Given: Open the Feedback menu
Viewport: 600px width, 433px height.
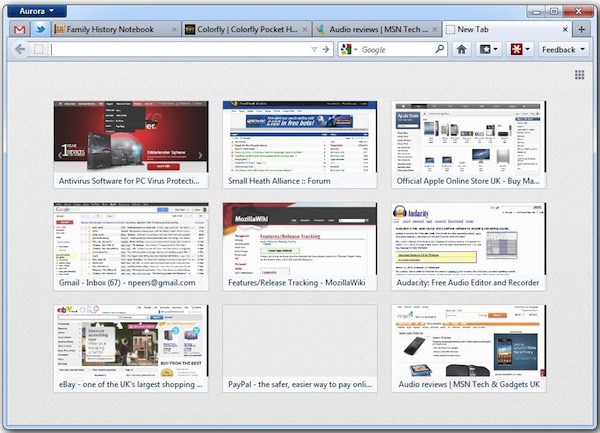Looking at the screenshot, I should tap(563, 49).
